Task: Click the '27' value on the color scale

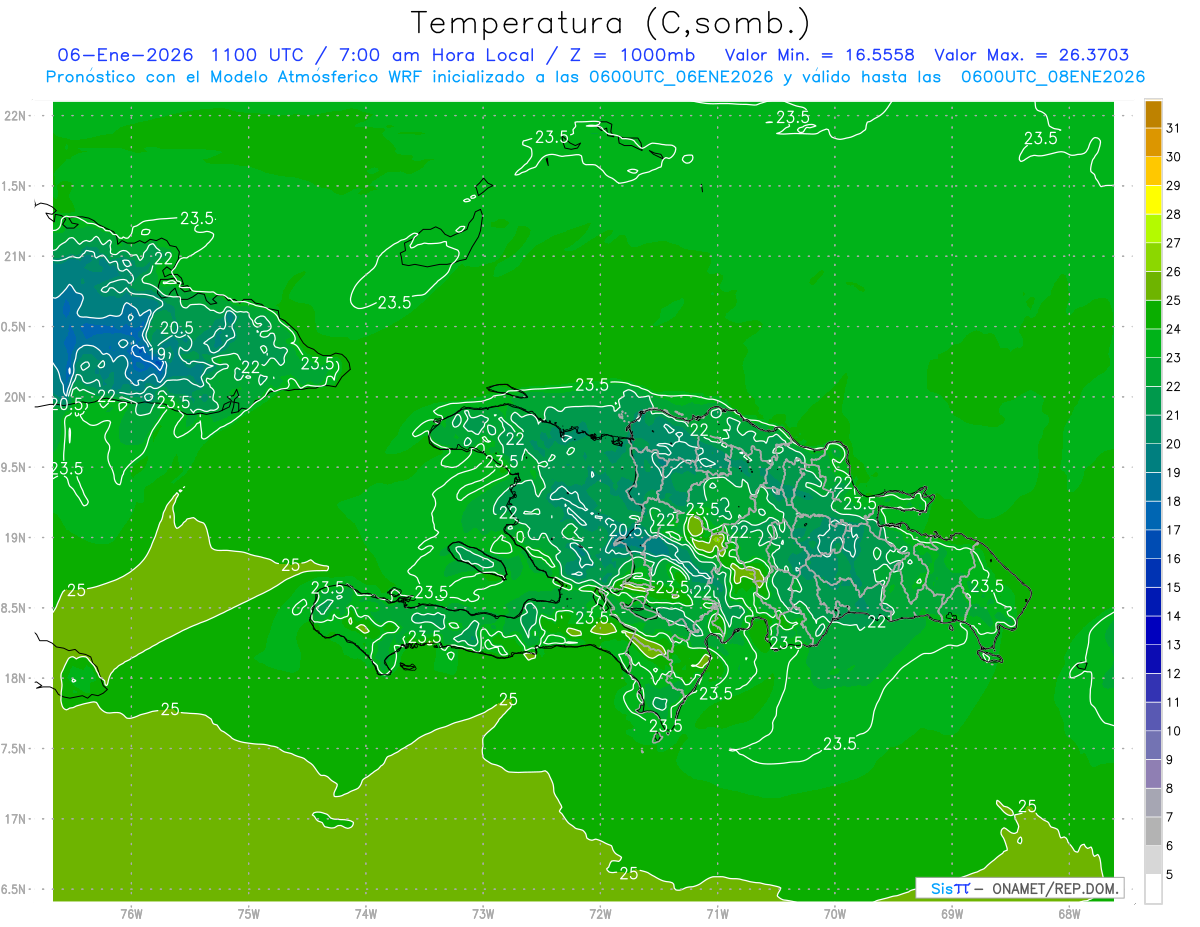Action: [x=1174, y=243]
